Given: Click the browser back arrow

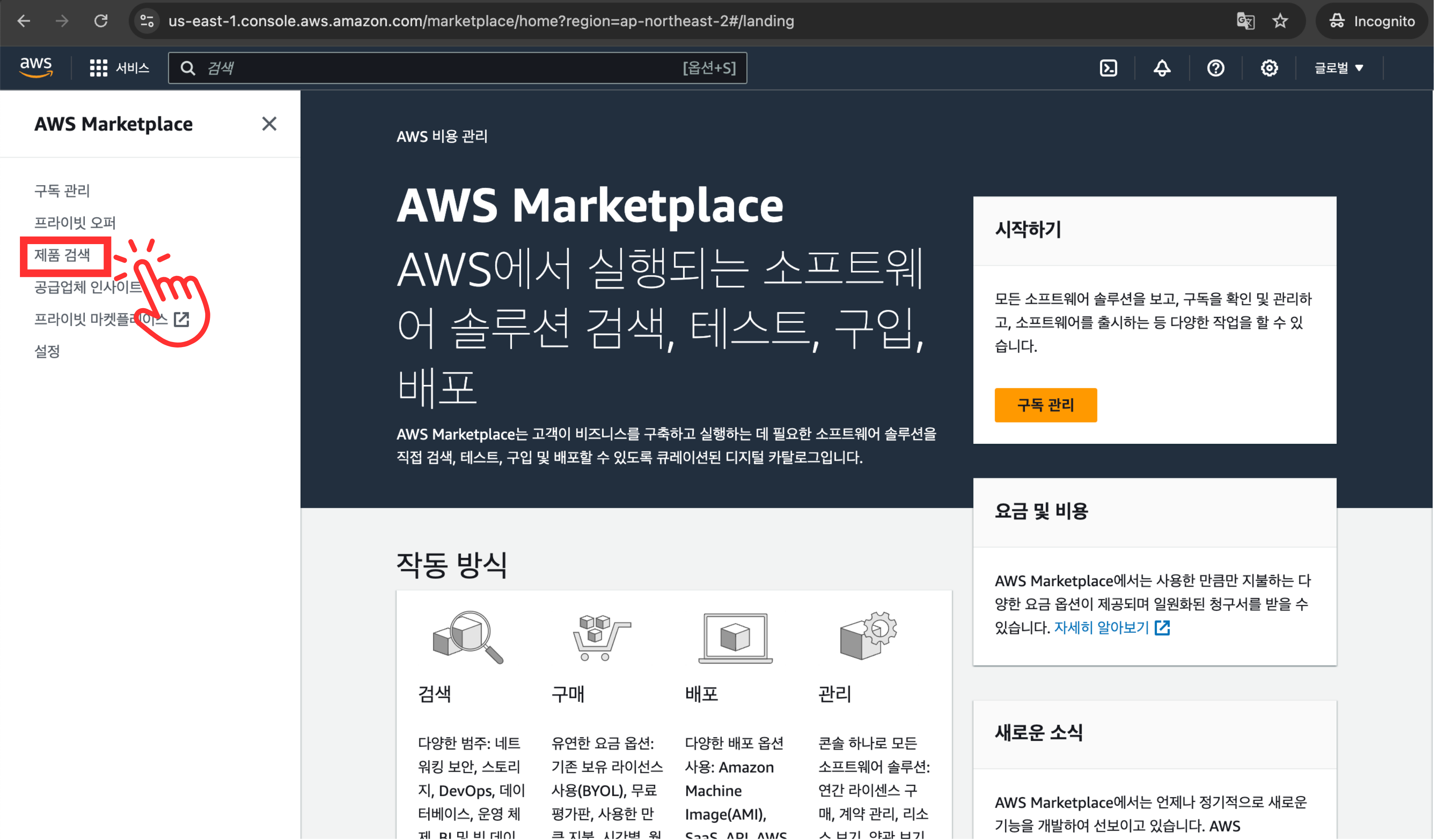Looking at the screenshot, I should coord(23,21).
